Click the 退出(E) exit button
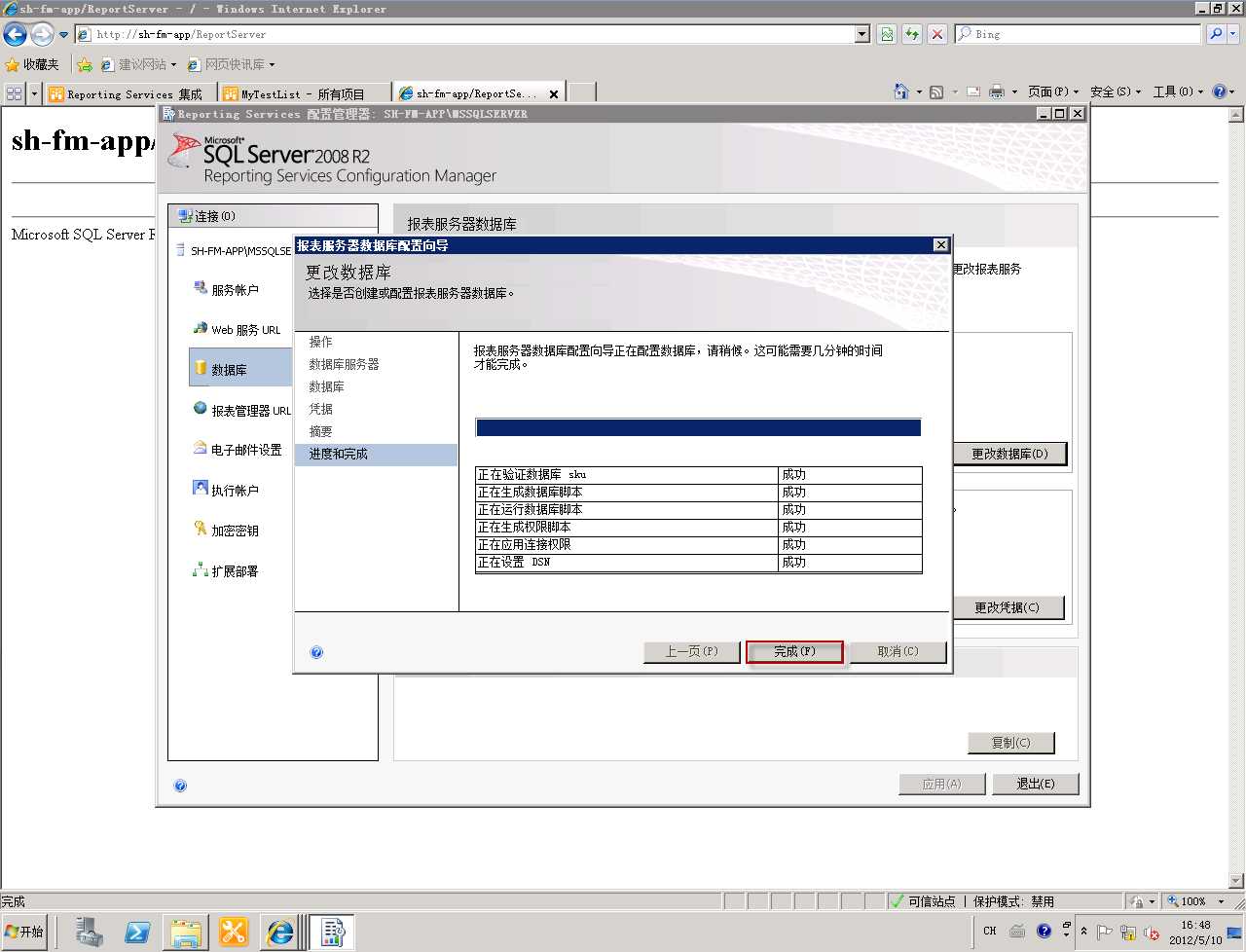Image resolution: width=1246 pixels, height=952 pixels. 1036,784
